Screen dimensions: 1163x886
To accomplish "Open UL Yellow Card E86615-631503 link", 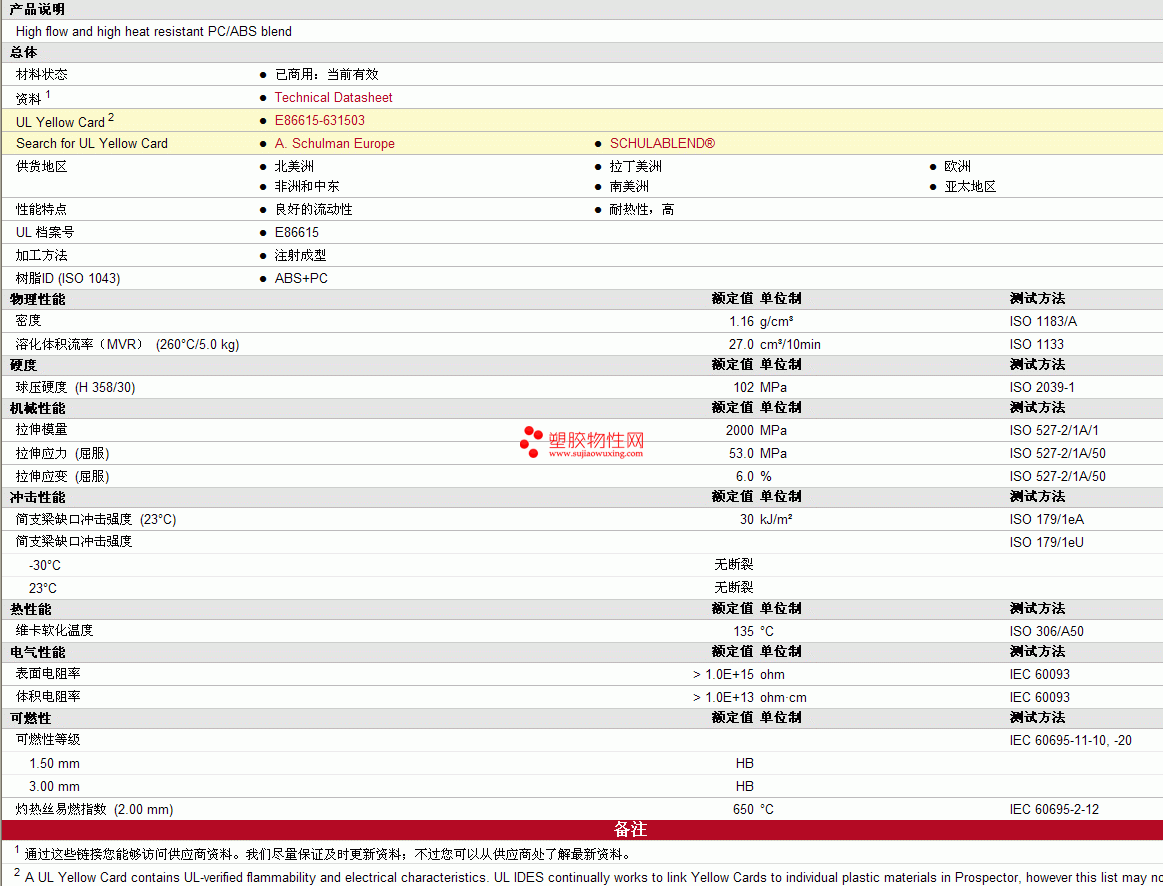I will (320, 120).
